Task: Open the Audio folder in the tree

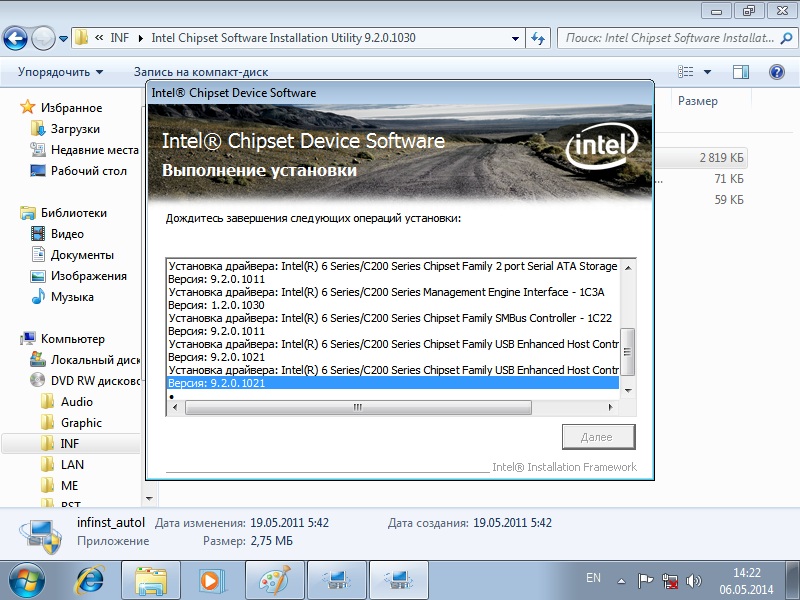Action: 77,402
